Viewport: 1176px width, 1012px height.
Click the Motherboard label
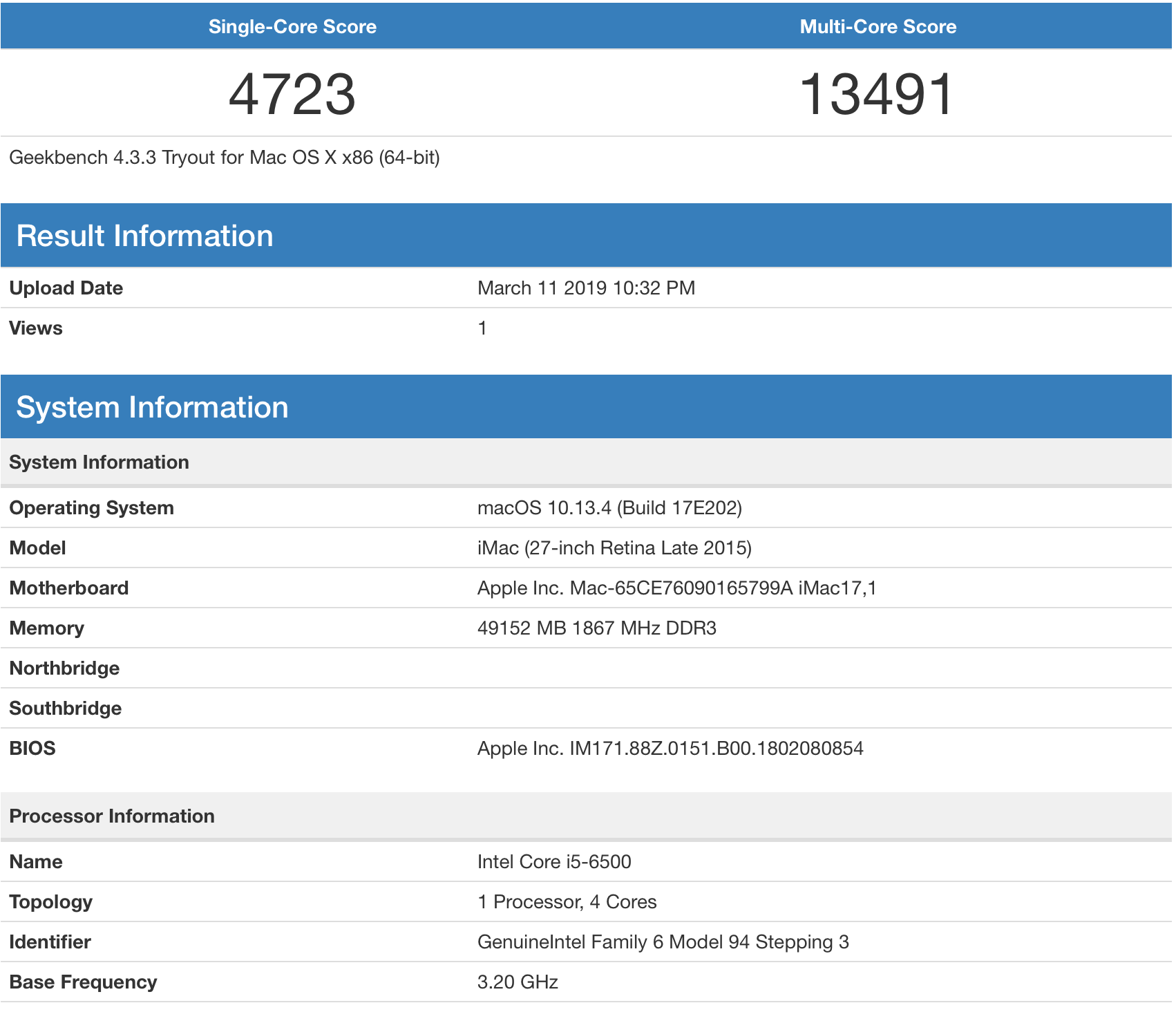(69, 588)
